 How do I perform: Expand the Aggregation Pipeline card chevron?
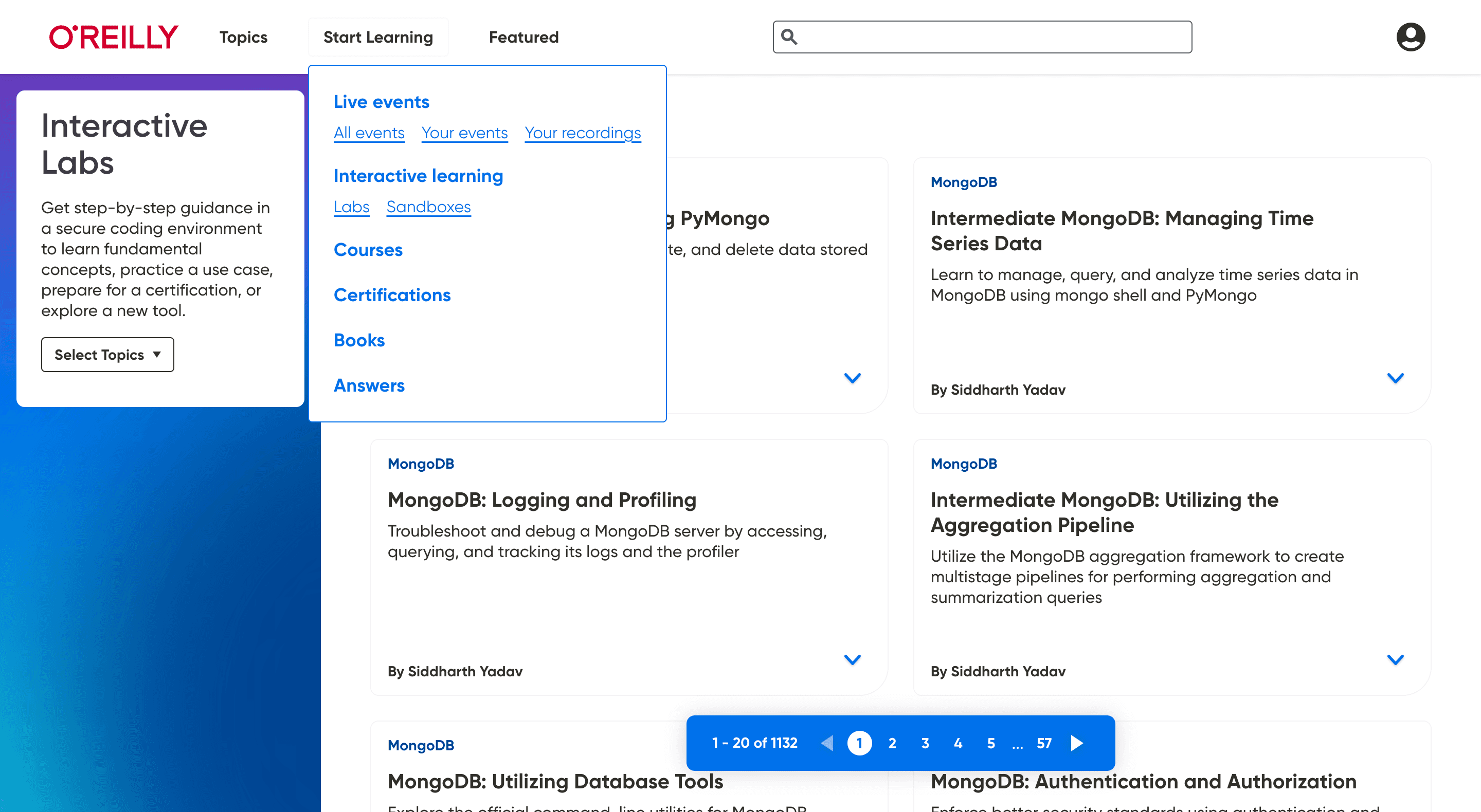coord(1395,659)
